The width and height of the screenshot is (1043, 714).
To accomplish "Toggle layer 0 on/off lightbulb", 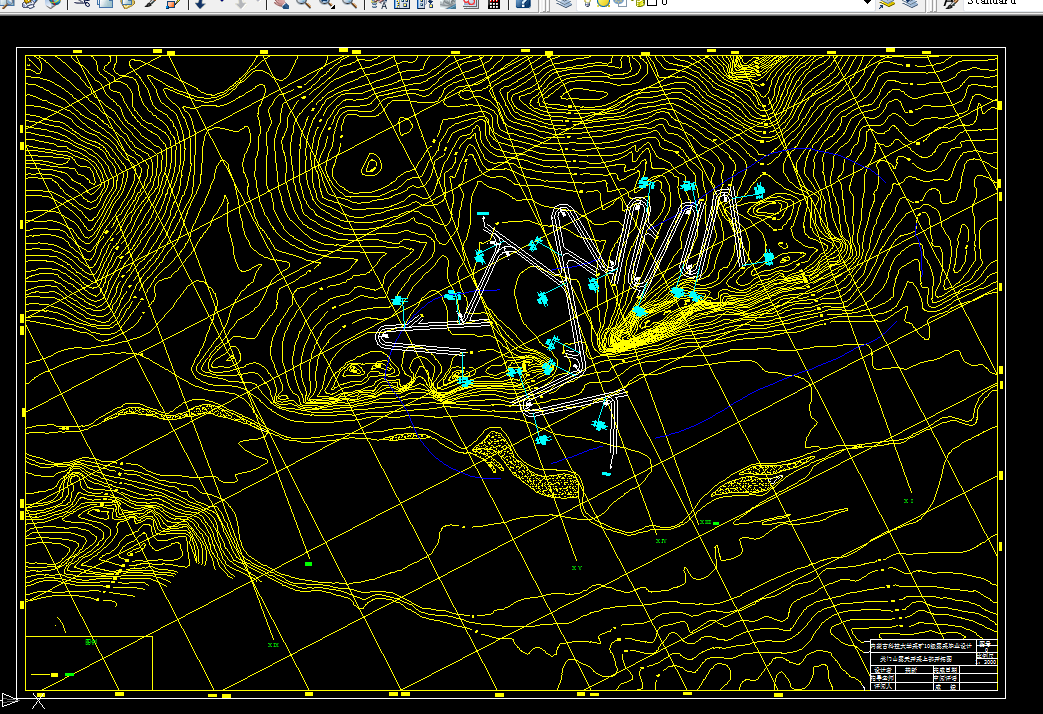I will point(589,3).
